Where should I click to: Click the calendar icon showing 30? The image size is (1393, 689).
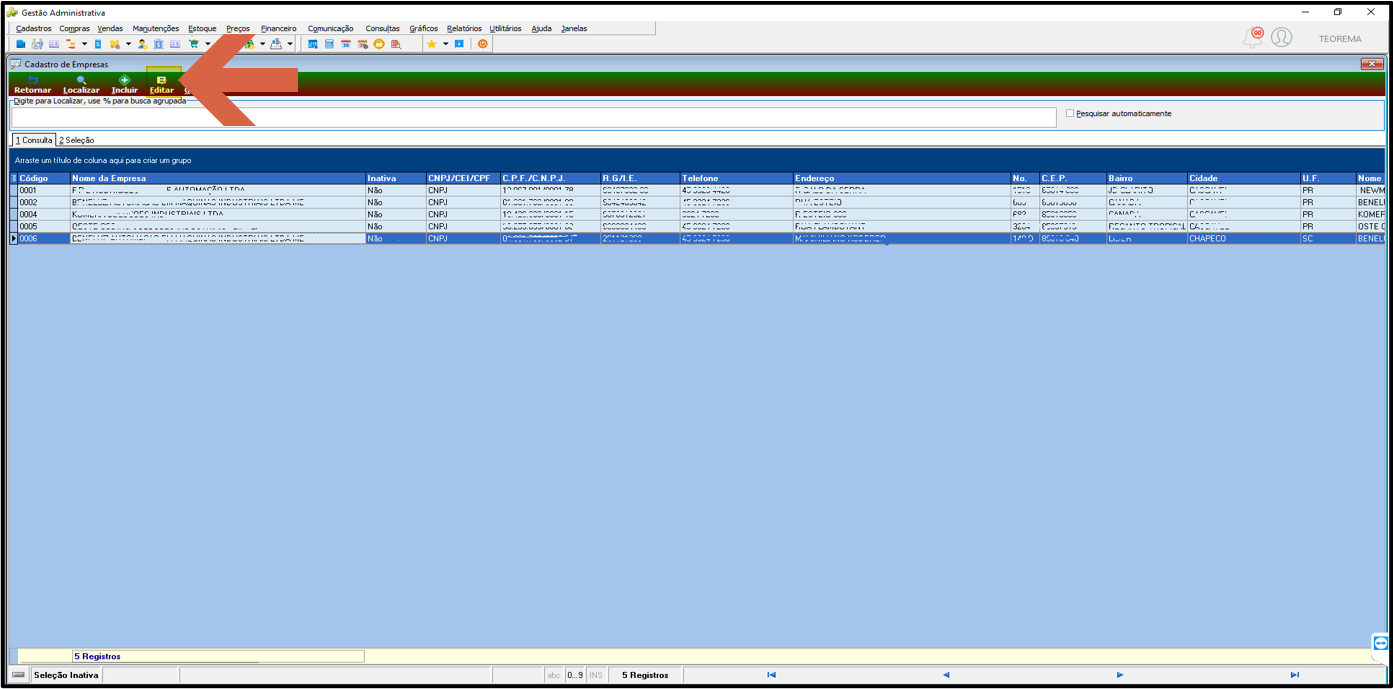[x=346, y=44]
